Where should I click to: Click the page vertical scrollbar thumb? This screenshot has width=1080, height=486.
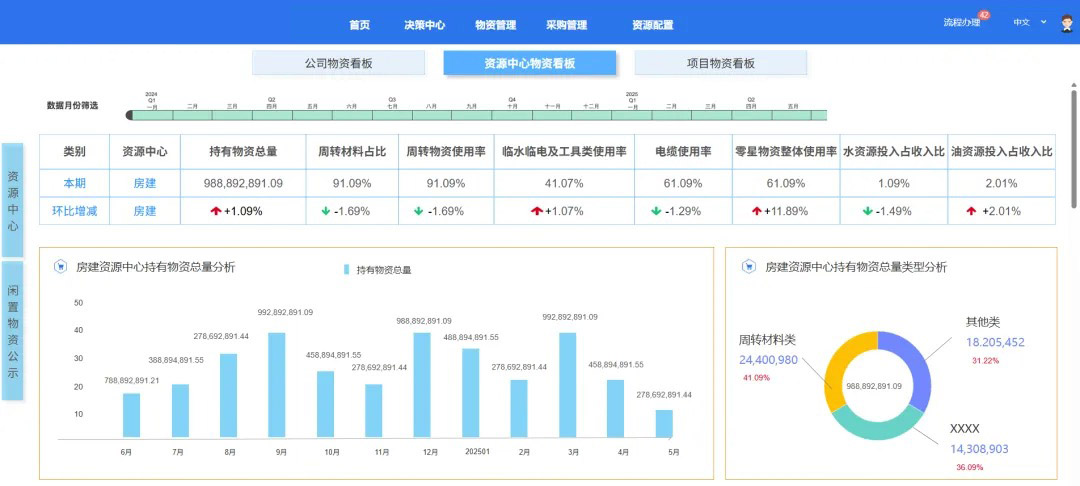pos(1073,148)
